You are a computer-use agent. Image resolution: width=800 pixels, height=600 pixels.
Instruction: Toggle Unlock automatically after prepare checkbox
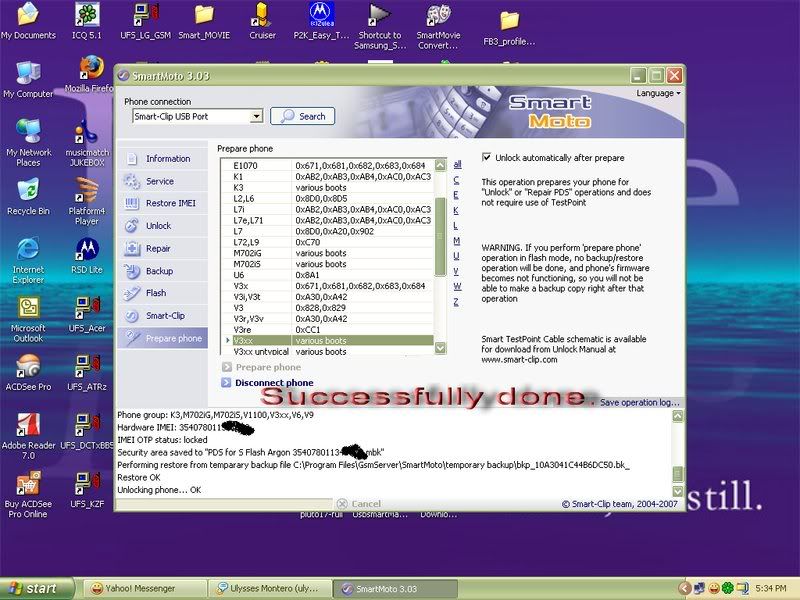pyautogui.click(x=487, y=158)
